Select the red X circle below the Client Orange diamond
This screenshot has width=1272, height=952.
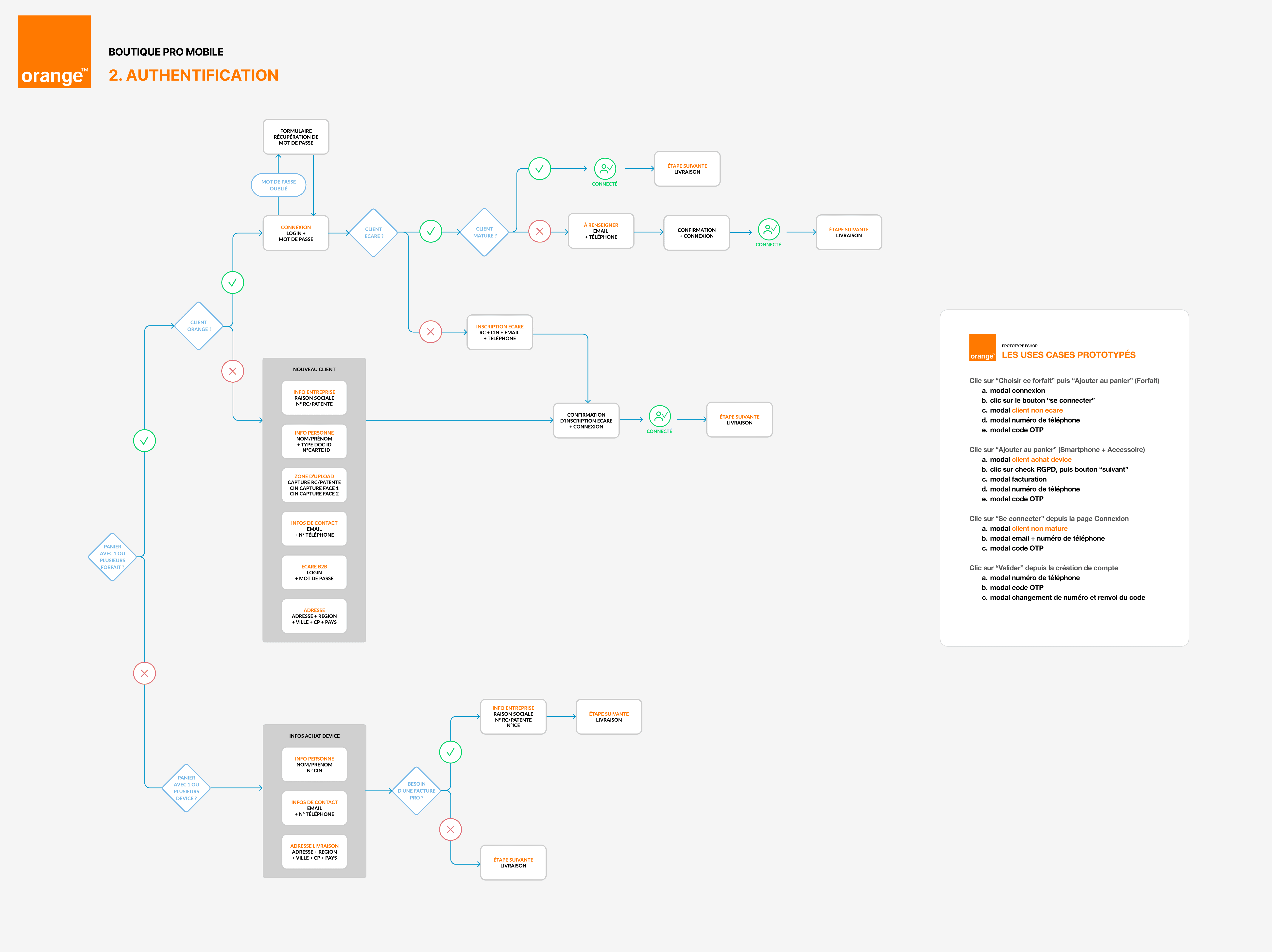point(233,371)
